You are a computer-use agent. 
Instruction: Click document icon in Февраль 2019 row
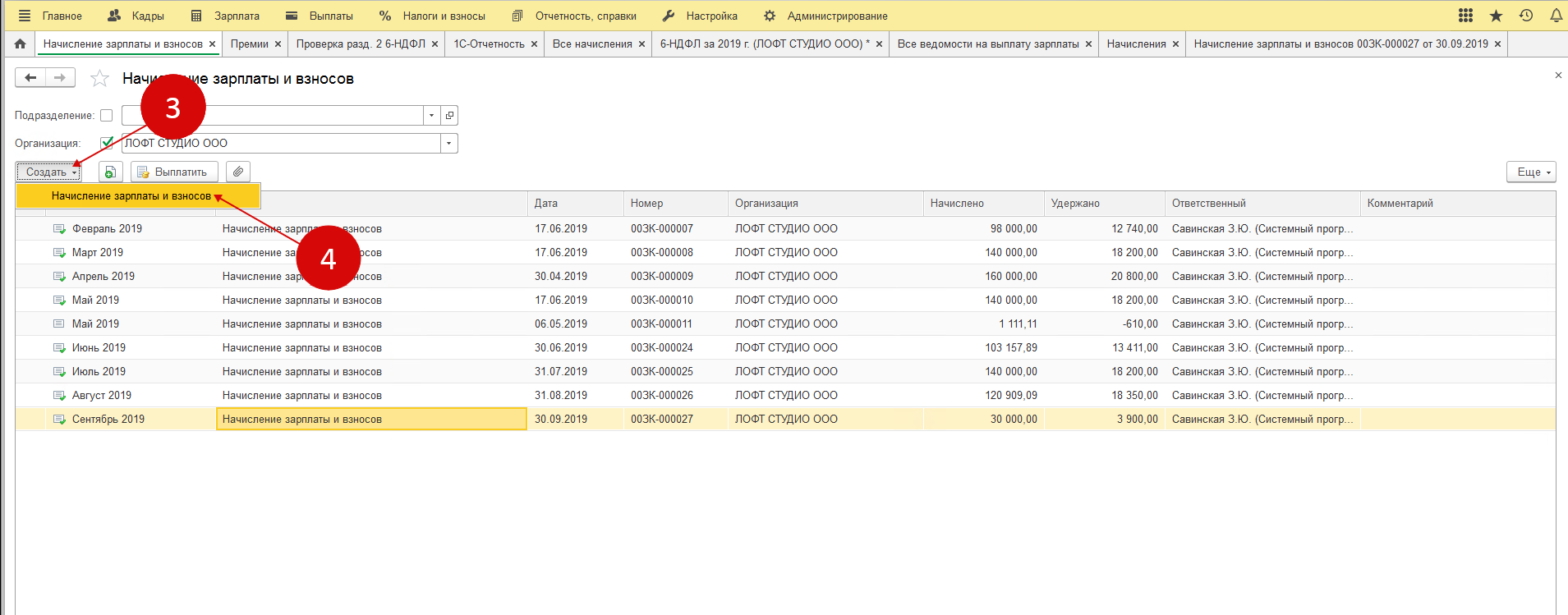pyautogui.click(x=59, y=229)
